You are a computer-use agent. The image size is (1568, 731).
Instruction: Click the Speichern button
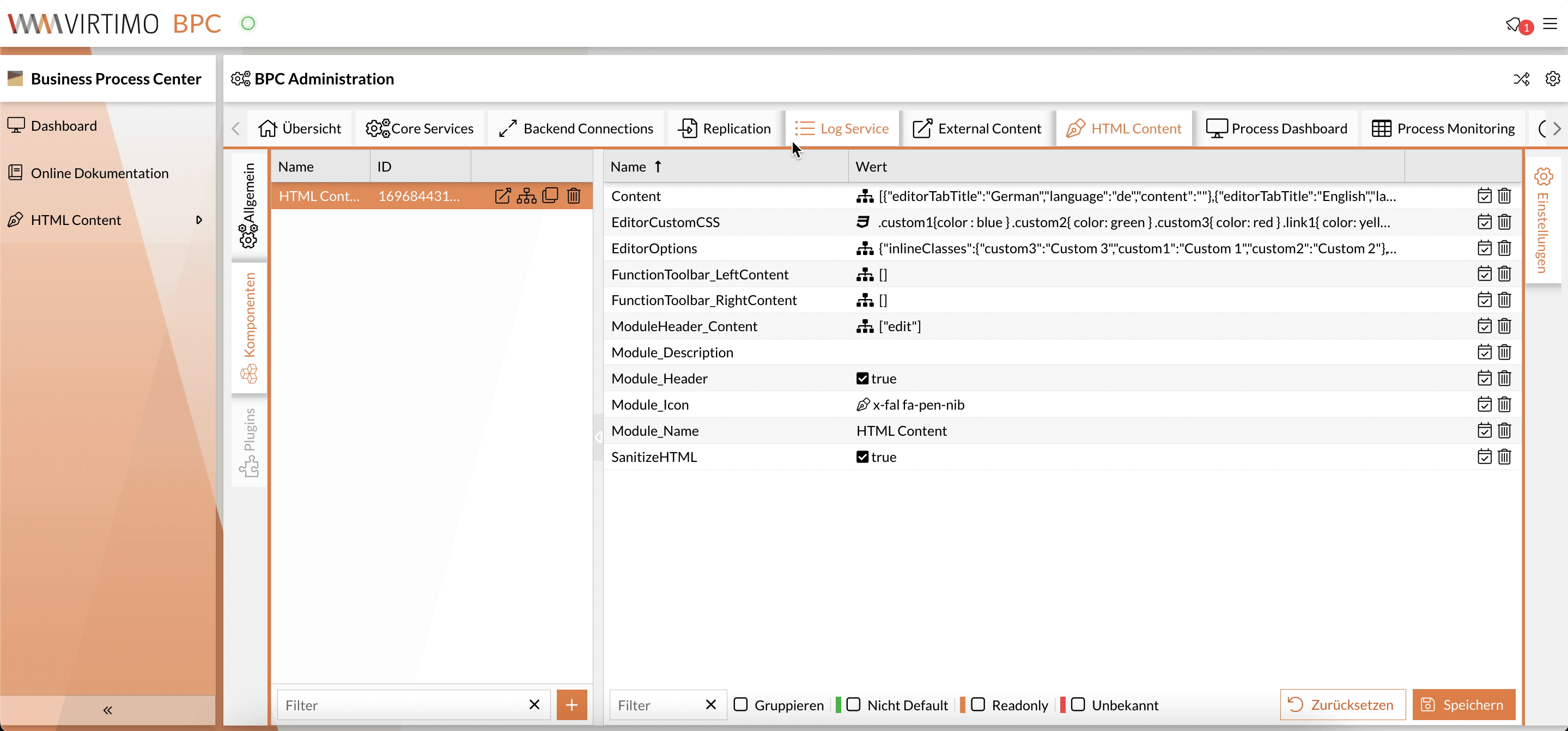click(1463, 705)
